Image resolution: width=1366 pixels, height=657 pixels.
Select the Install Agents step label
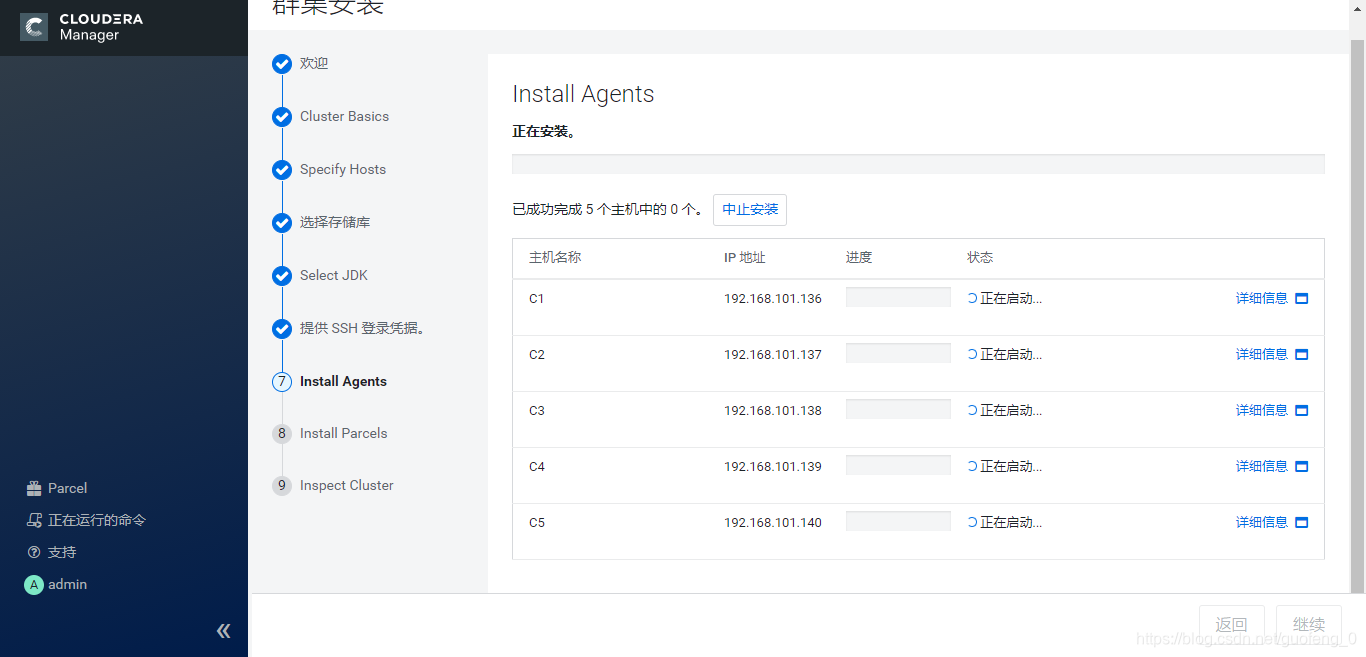(x=343, y=381)
